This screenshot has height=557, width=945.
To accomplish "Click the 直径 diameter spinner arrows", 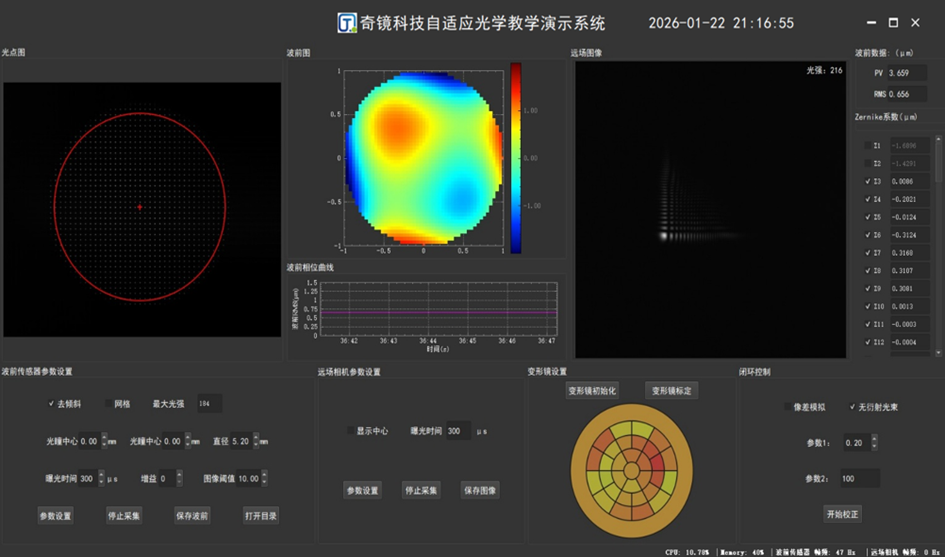I will tap(256, 441).
